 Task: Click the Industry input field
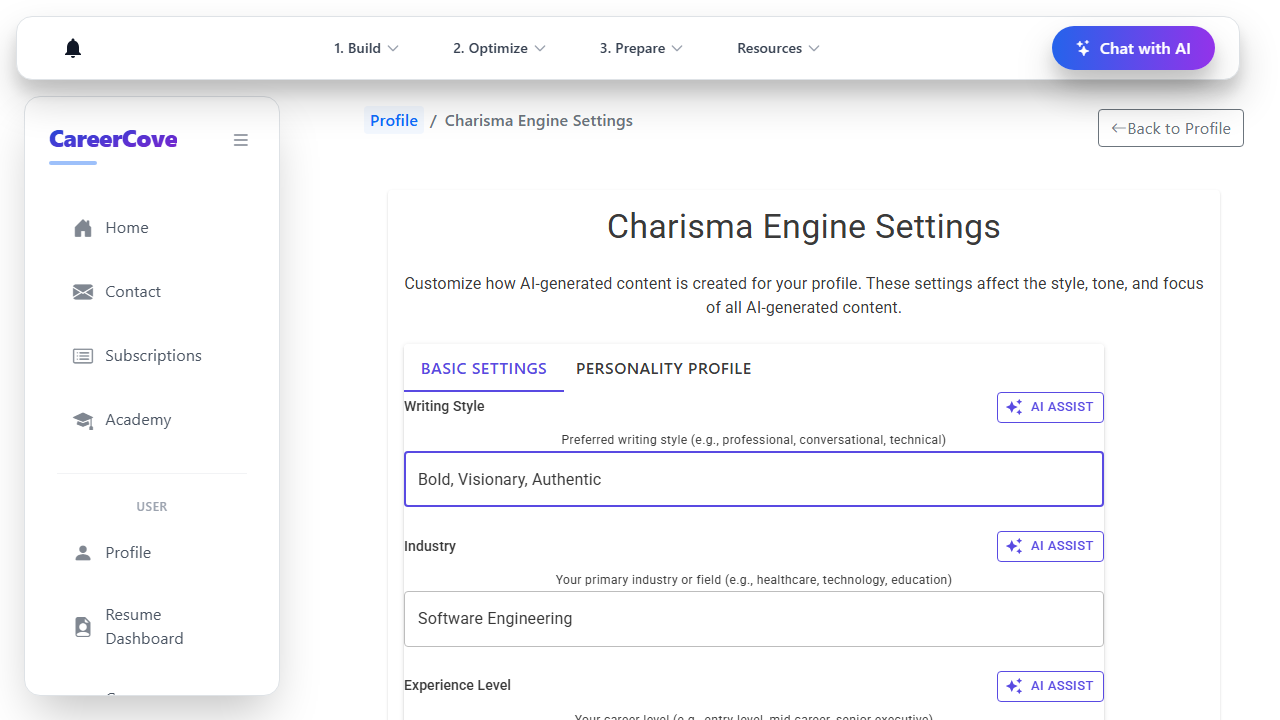754,619
